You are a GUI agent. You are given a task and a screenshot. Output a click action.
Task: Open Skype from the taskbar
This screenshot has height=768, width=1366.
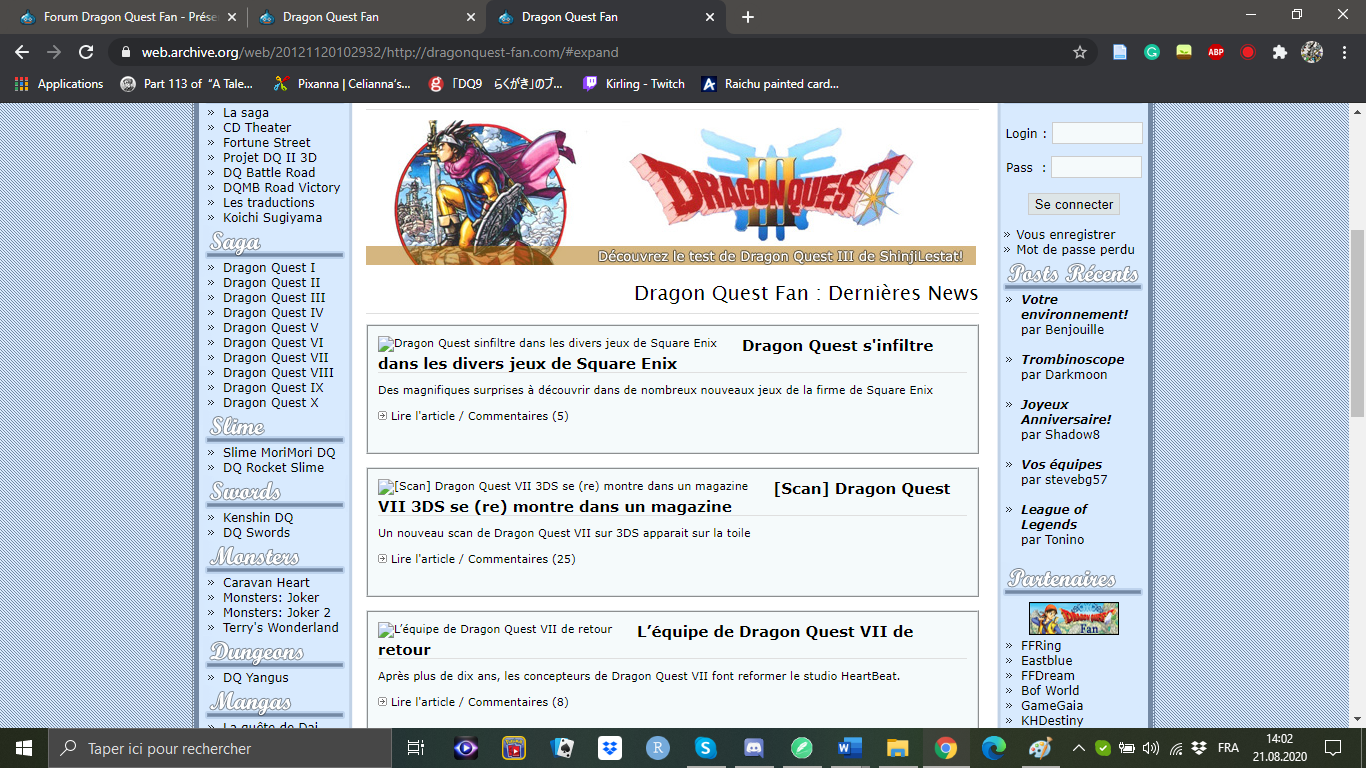pos(705,748)
